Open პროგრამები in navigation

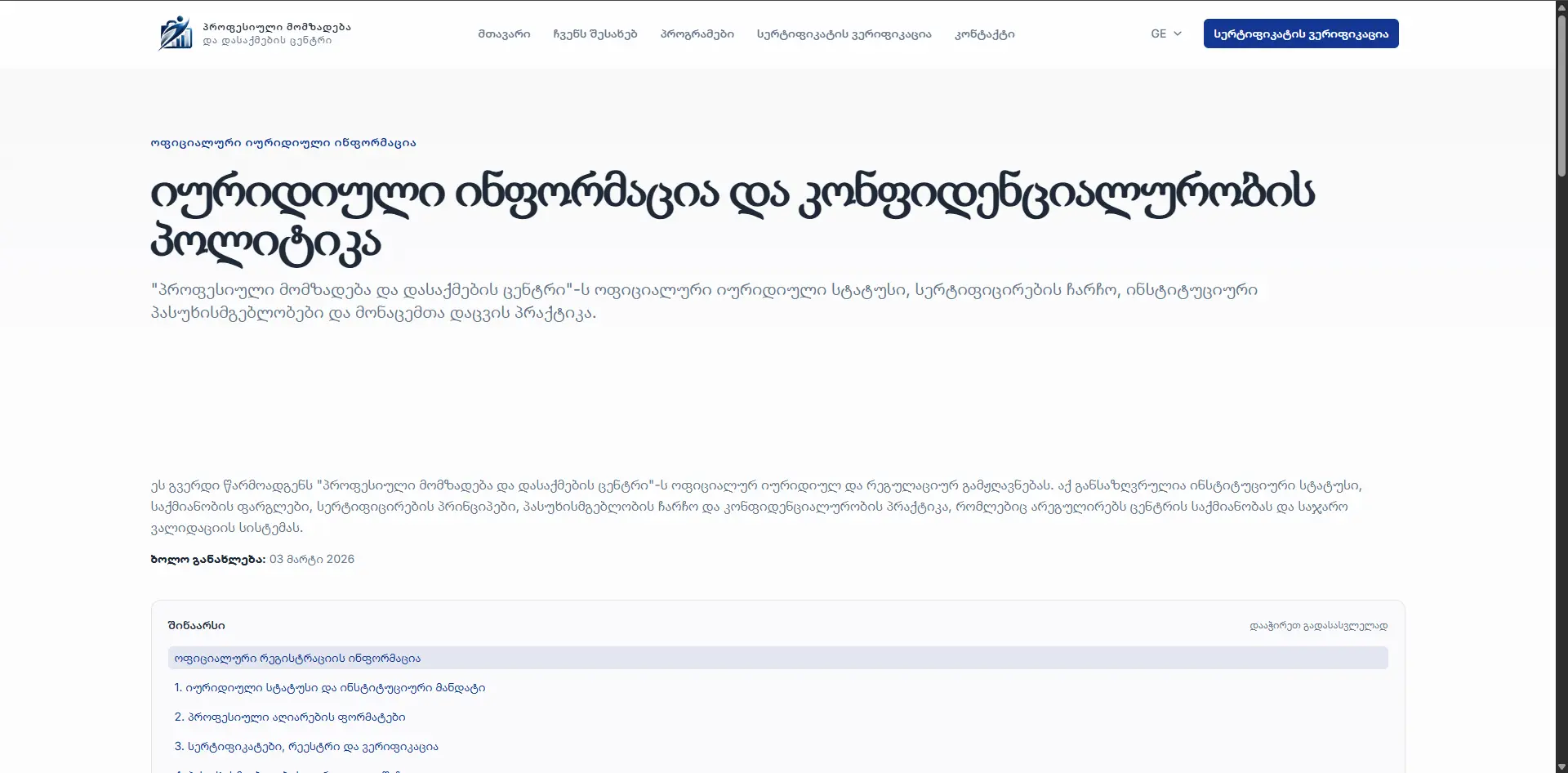coord(697,34)
